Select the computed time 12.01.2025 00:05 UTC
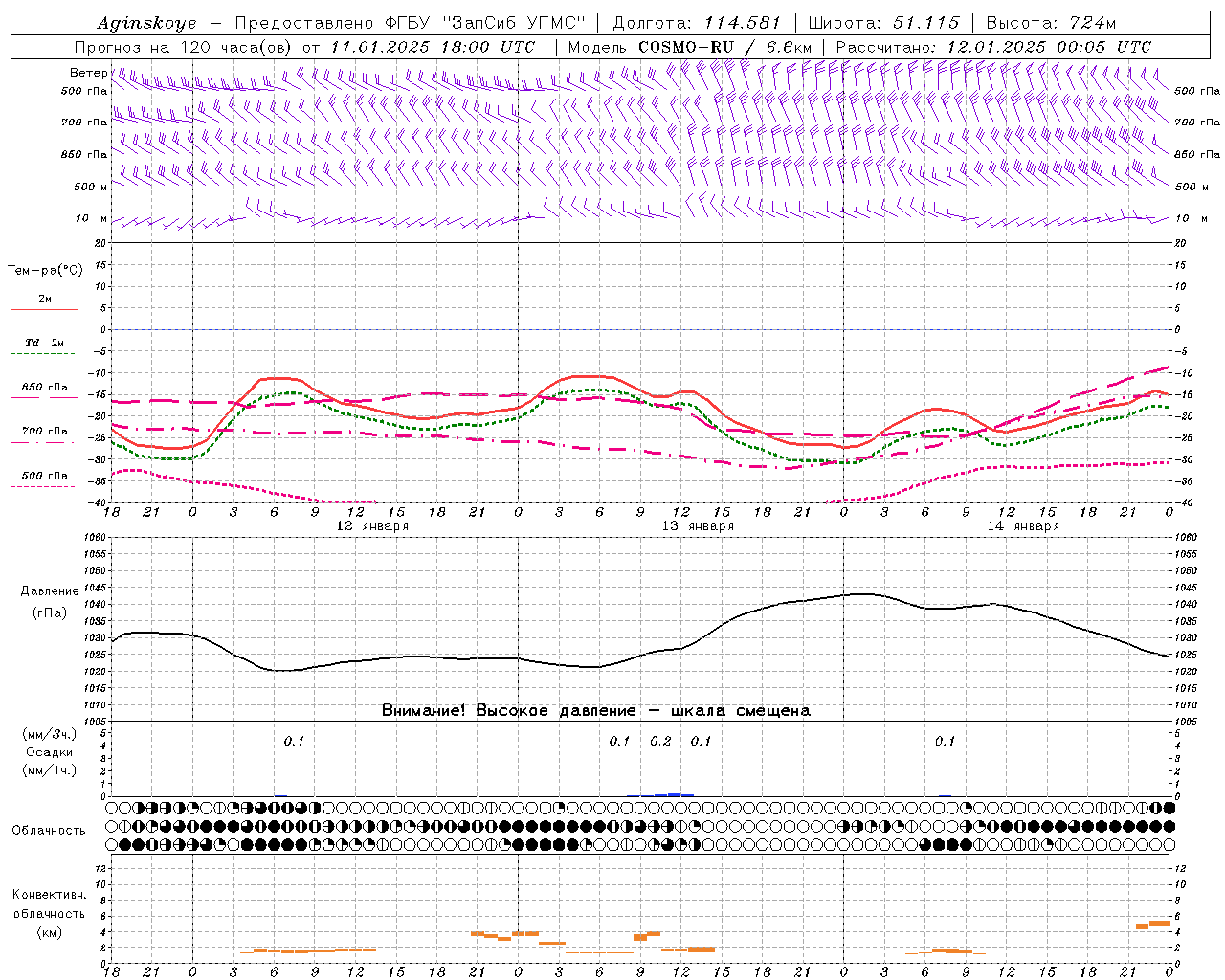The width and height of the screenshot is (1225, 980). pos(1049,47)
